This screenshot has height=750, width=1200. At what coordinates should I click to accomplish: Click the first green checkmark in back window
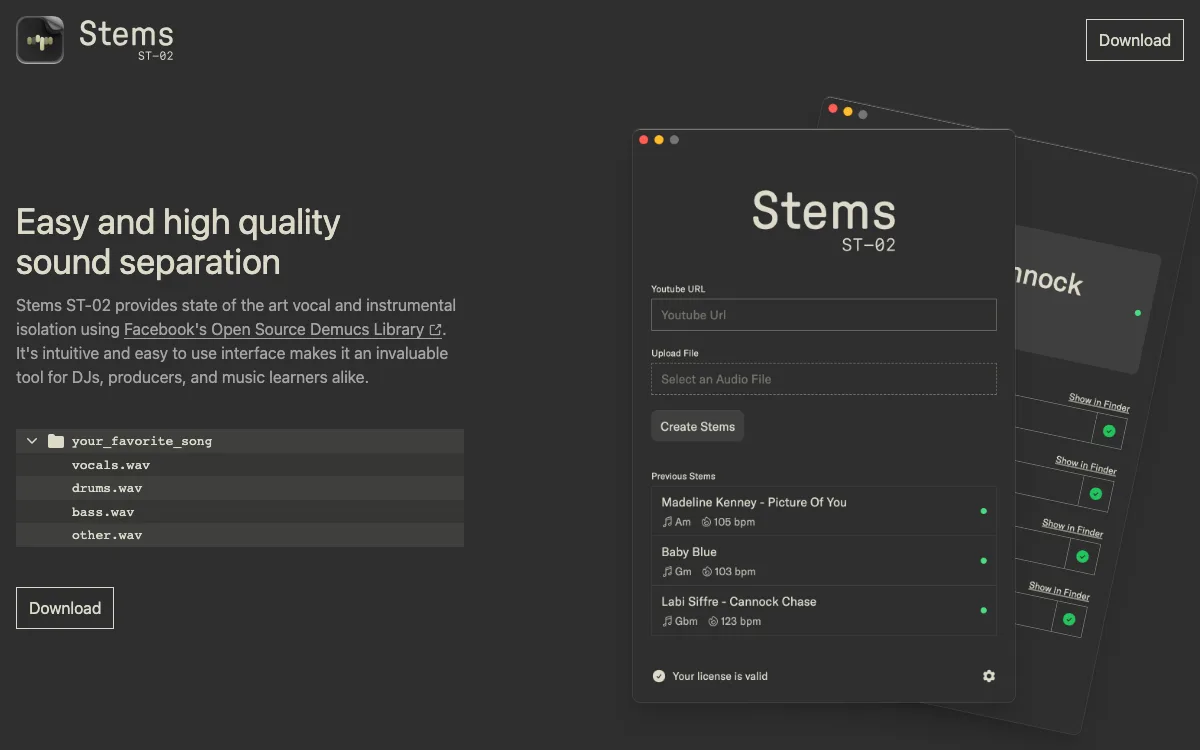point(1108,431)
